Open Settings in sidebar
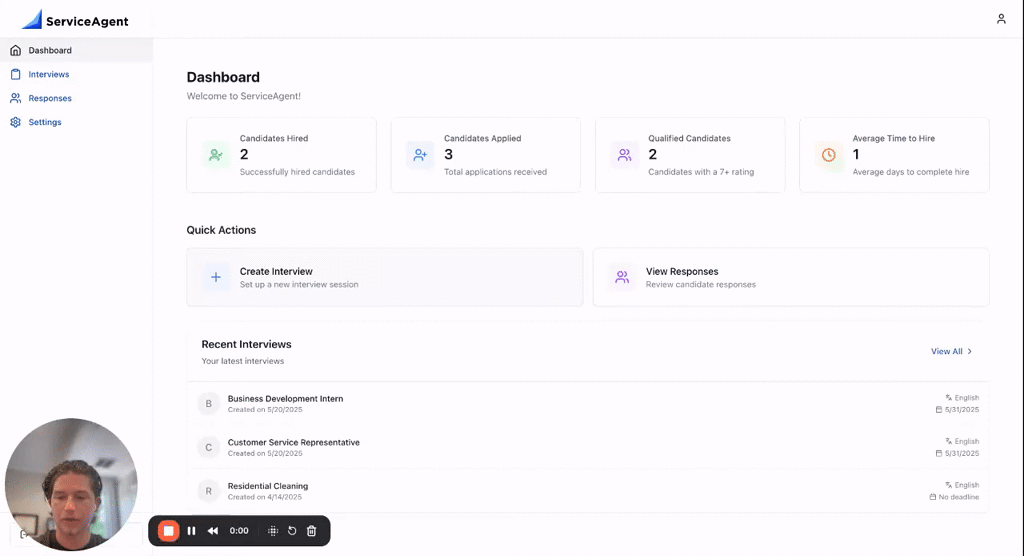Image resolution: width=1024 pixels, height=556 pixels. pos(76,122)
